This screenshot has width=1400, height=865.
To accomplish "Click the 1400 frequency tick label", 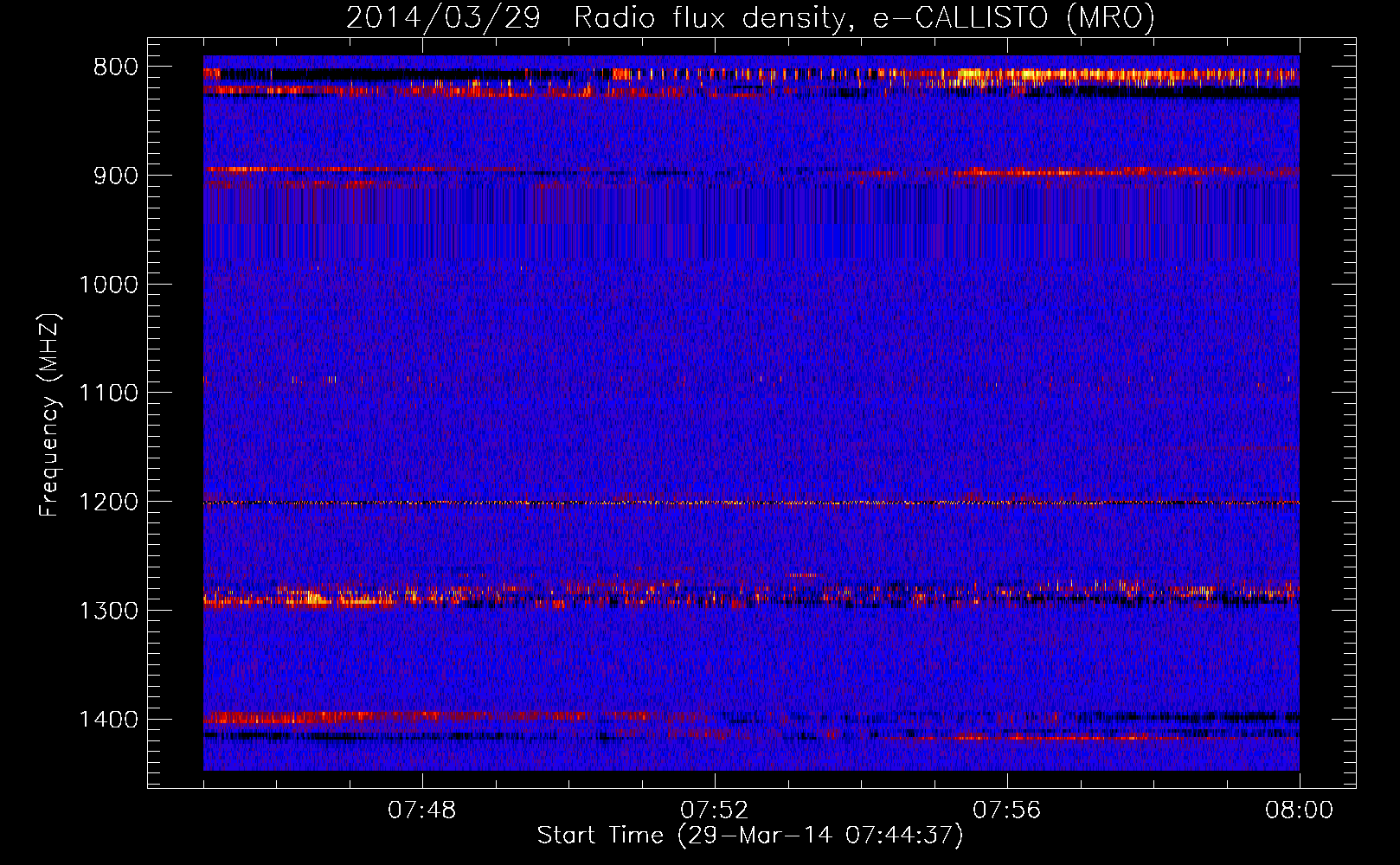I will click(x=109, y=720).
